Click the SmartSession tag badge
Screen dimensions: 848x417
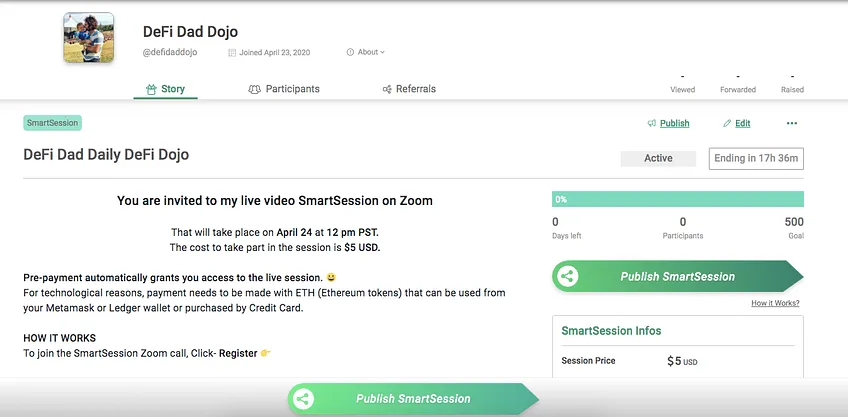pyautogui.click(x=52, y=123)
